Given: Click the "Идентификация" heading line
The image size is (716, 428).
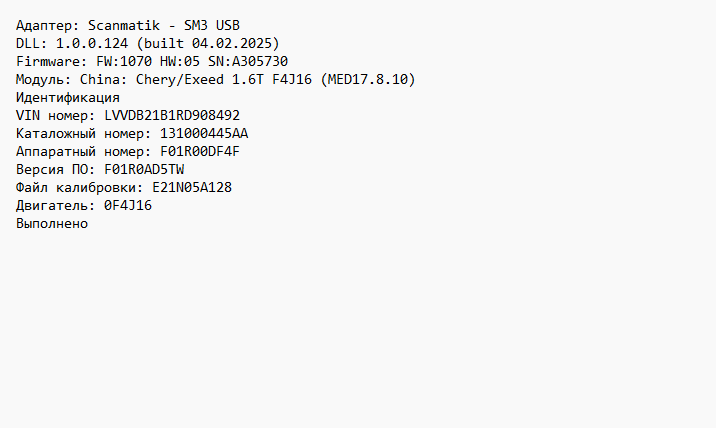Looking at the screenshot, I should (68, 97).
